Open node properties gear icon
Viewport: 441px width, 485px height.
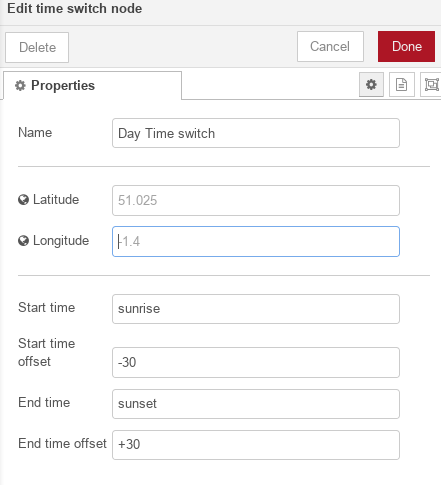[371, 85]
